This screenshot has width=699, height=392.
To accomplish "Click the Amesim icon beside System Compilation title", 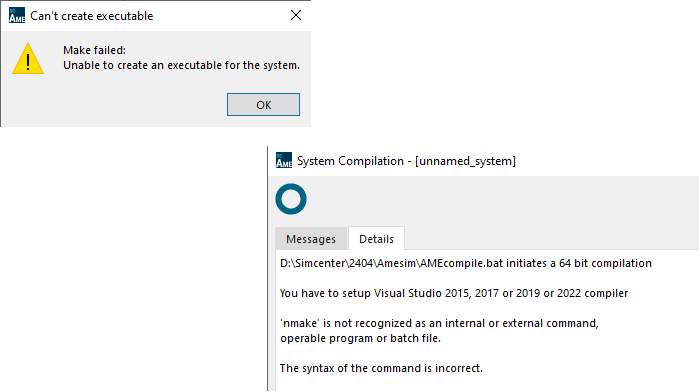I will pos(284,160).
